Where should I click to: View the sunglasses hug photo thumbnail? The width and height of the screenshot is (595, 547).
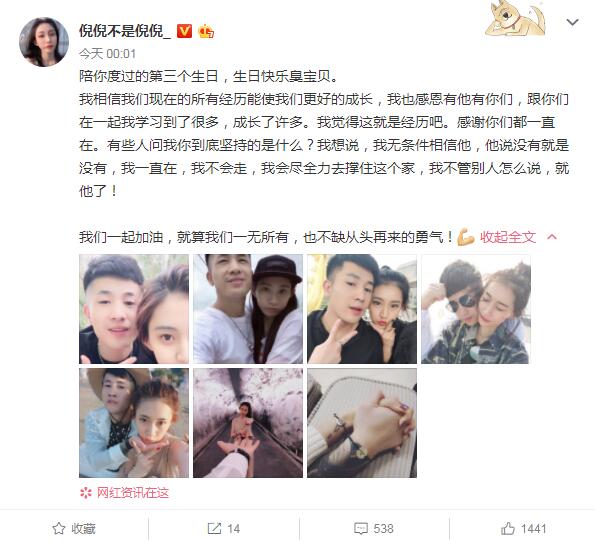tap(475, 309)
